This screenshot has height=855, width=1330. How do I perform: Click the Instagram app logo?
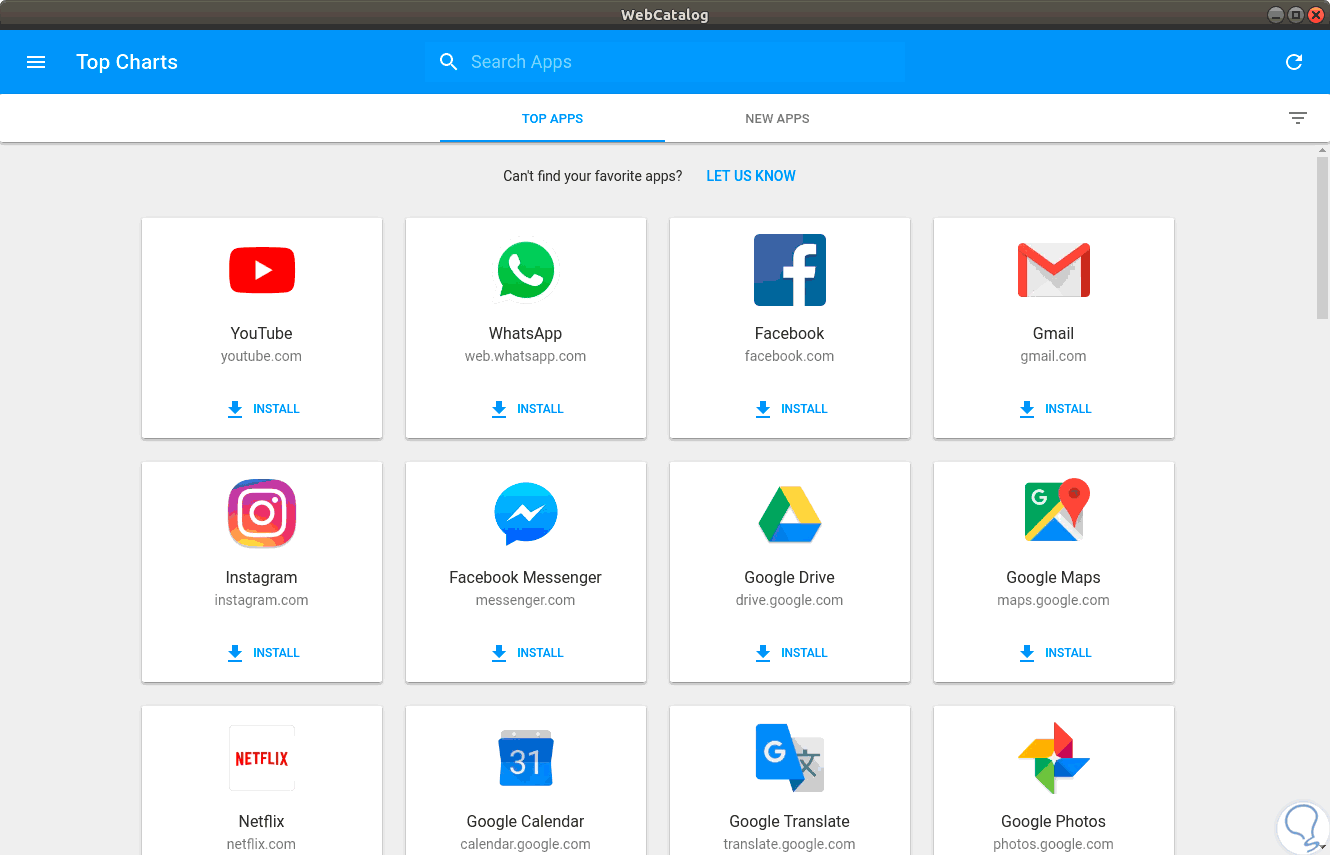point(262,514)
